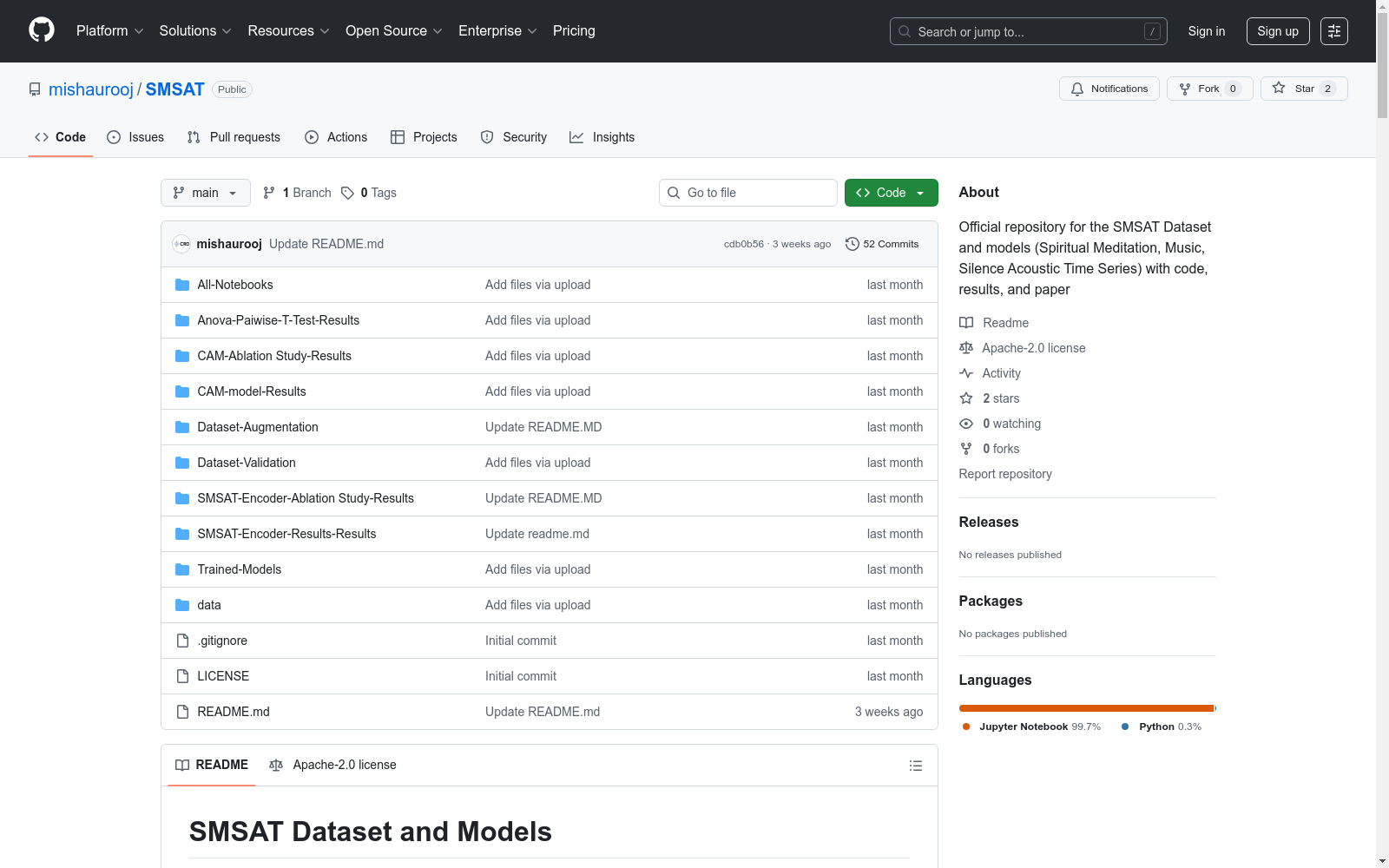Screen dimensions: 1389x868
Task: Switch to the Projects tab
Action: tap(424, 137)
